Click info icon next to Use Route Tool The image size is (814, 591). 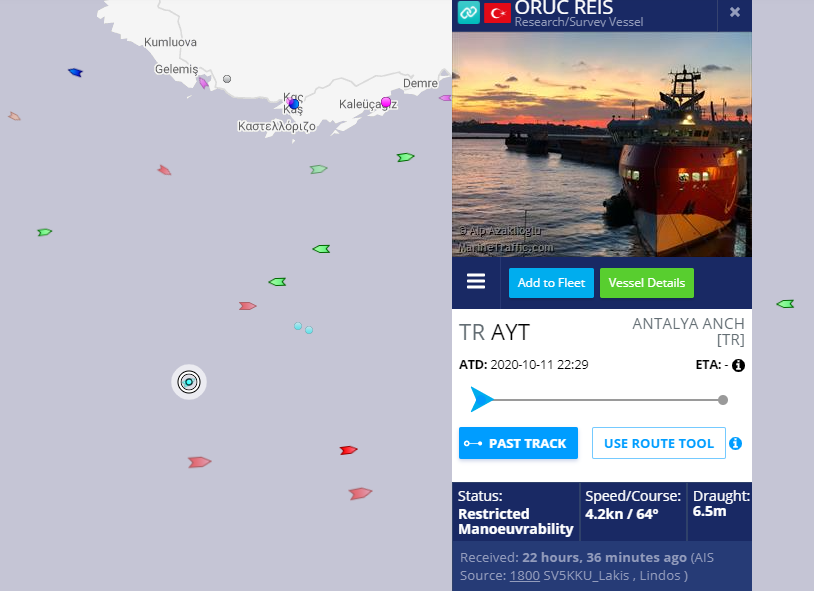coord(736,444)
